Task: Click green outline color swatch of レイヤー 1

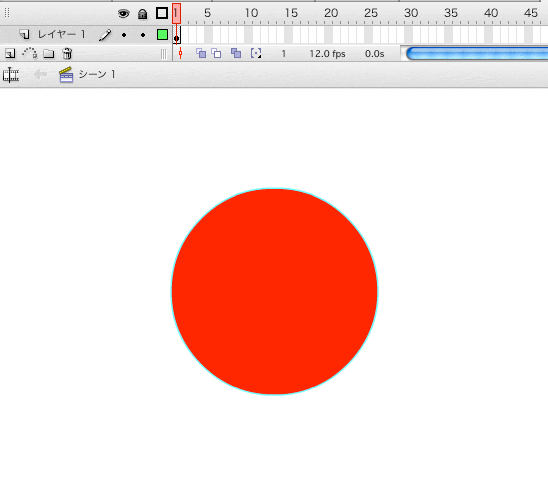Action: point(162,35)
